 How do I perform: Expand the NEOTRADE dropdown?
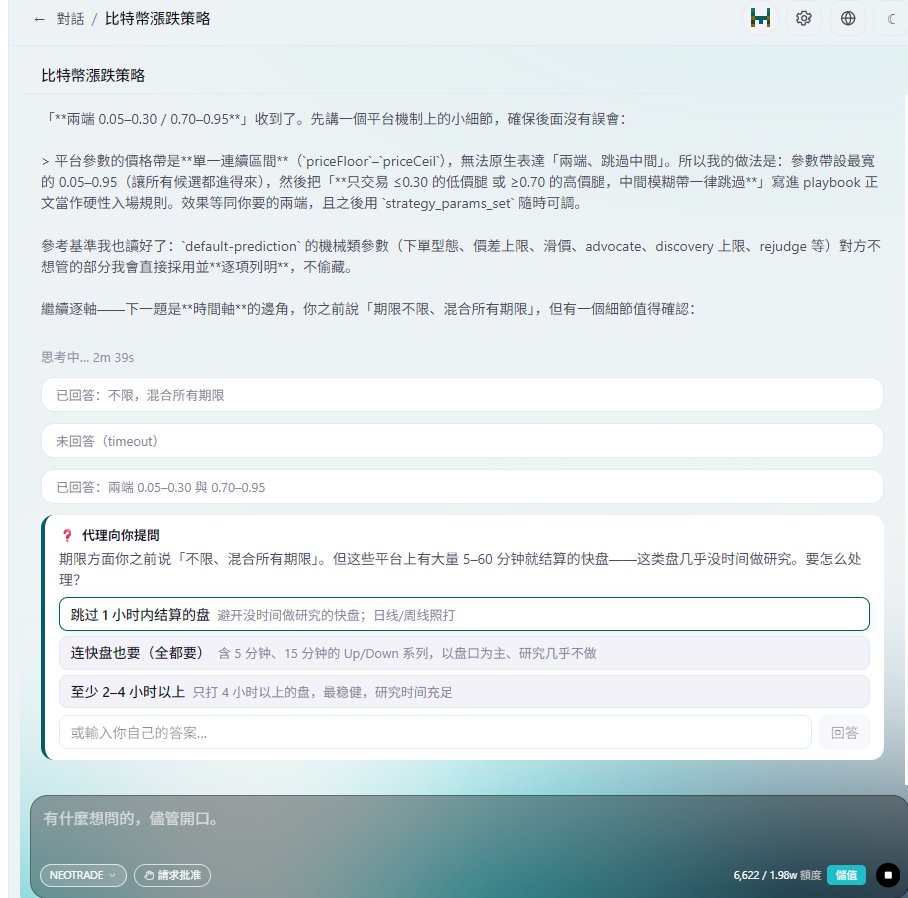coord(83,875)
